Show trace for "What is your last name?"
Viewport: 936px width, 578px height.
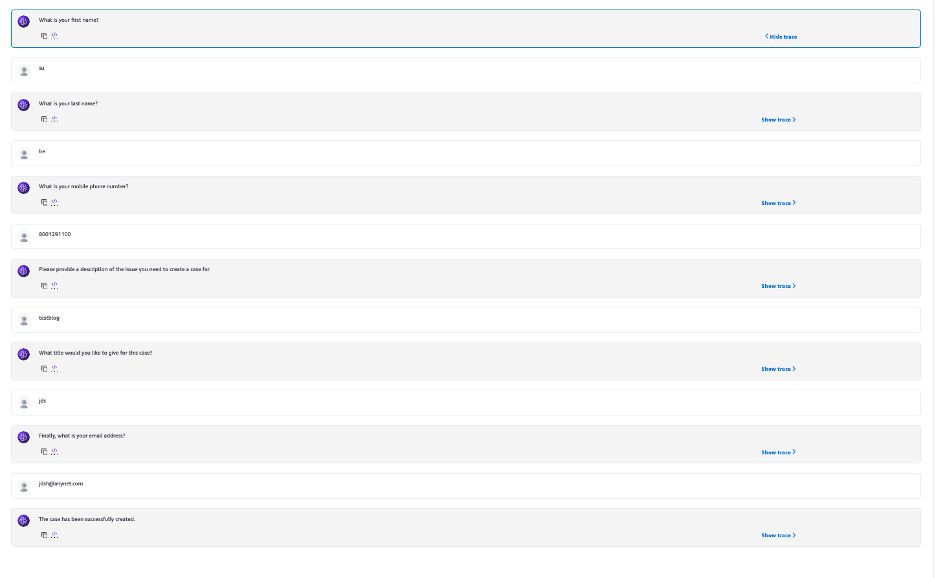[778, 119]
